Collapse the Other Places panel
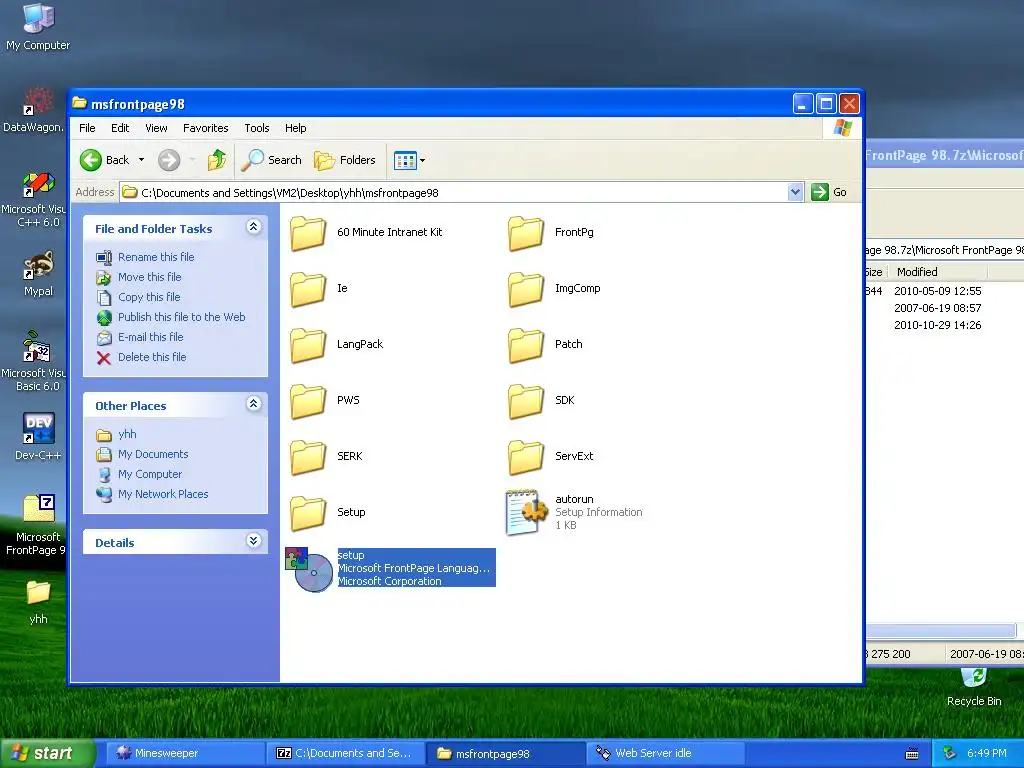Image resolution: width=1024 pixels, height=768 pixels. (253, 404)
